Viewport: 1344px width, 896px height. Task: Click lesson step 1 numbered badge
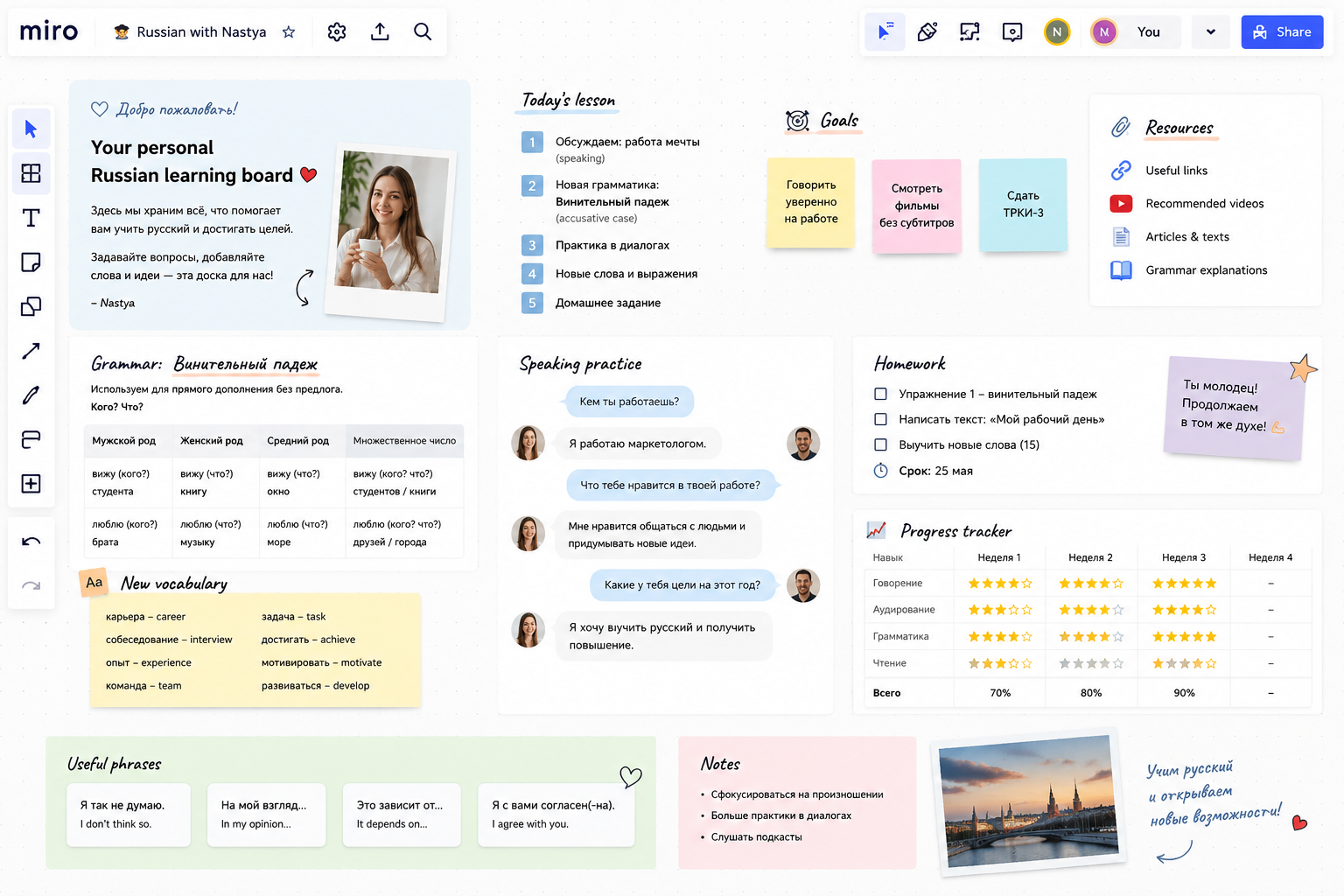pos(532,142)
